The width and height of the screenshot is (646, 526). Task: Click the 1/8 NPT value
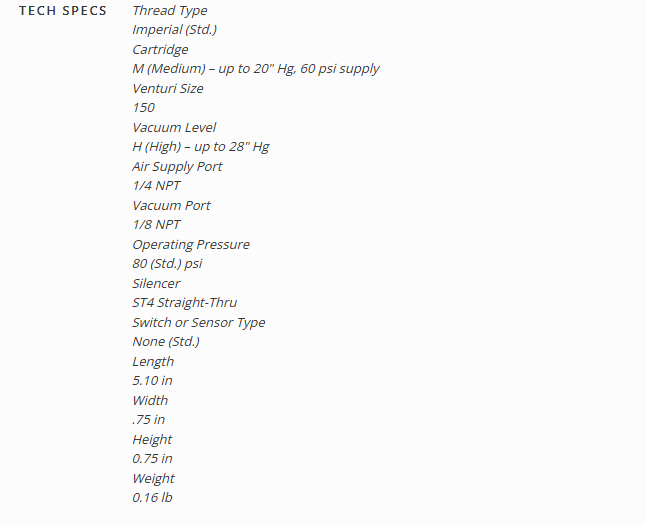click(x=156, y=225)
